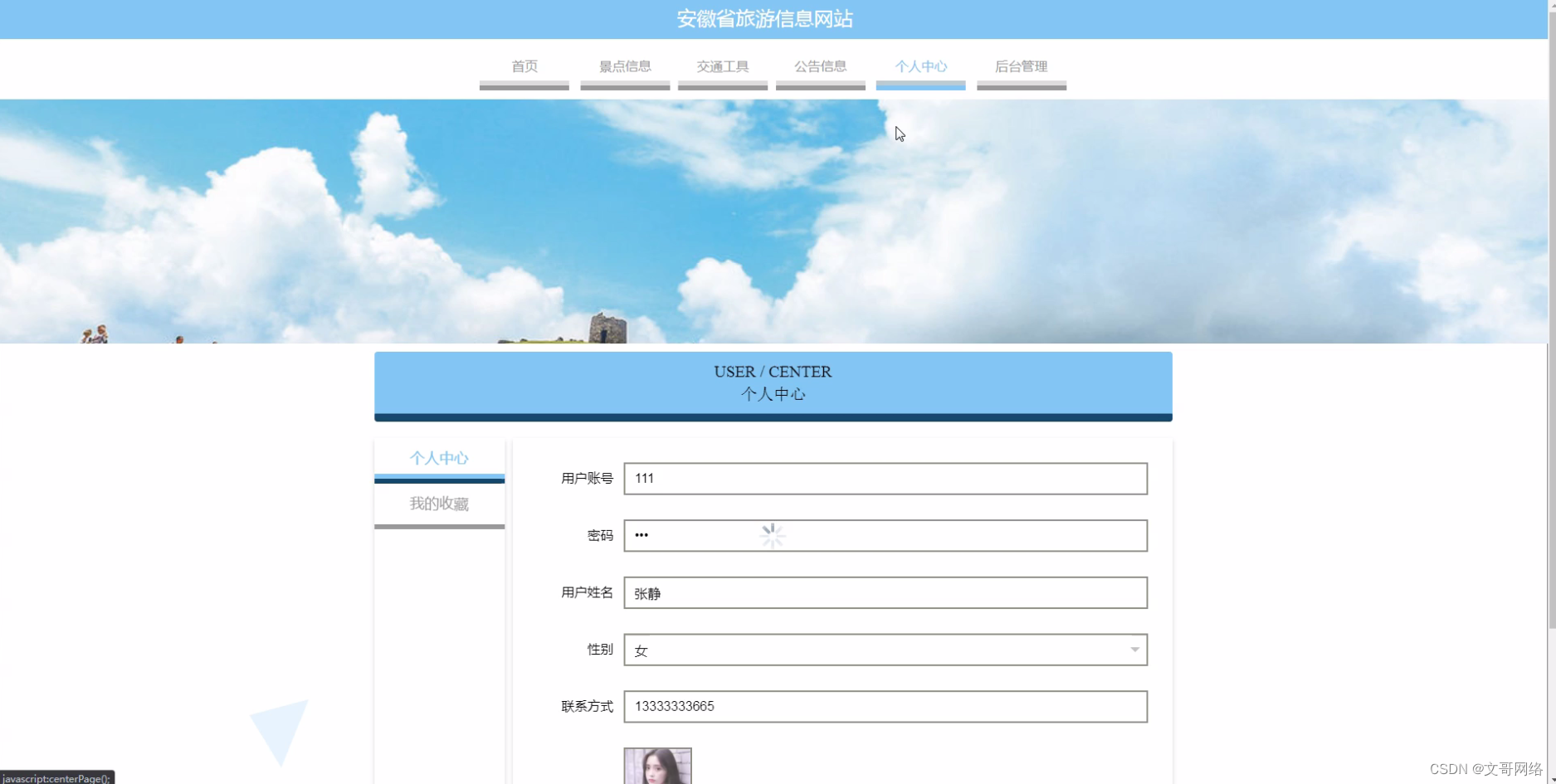The image size is (1556, 784).
Task: Click the user avatar photo thumbnail
Action: pyautogui.click(x=657, y=766)
